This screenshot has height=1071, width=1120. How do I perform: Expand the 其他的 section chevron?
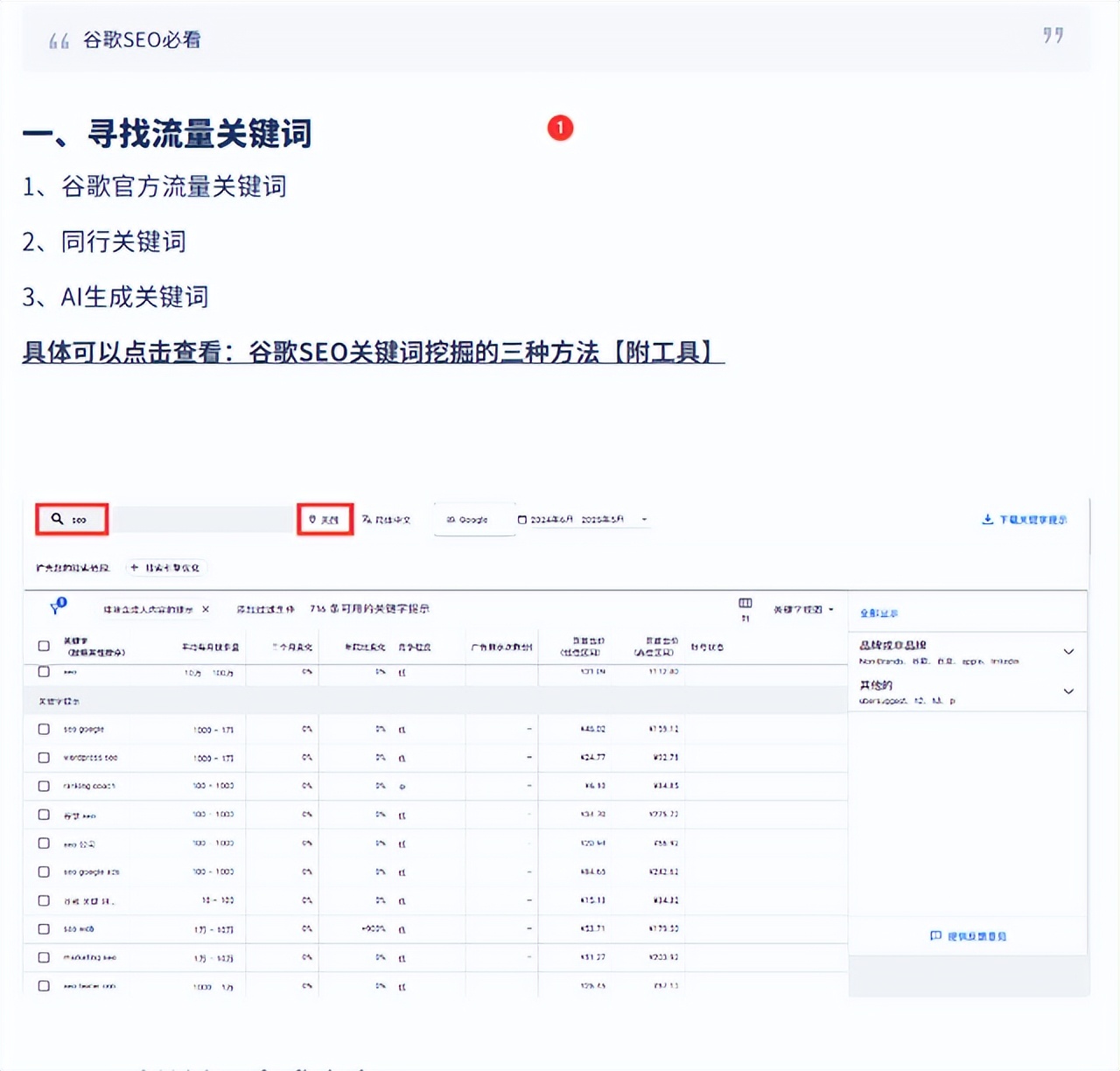point(1068,691)
